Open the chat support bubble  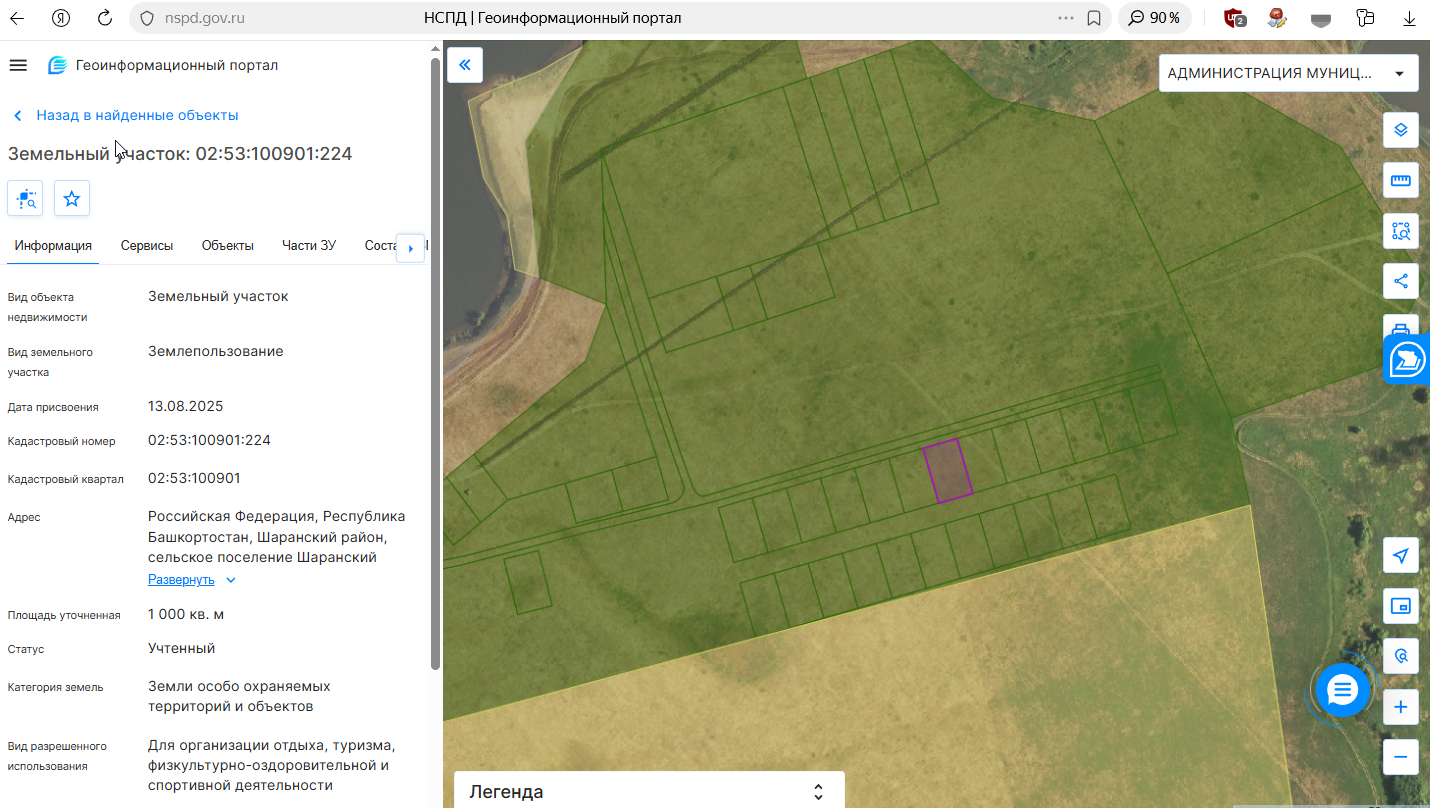click(x=1342, y=689)
